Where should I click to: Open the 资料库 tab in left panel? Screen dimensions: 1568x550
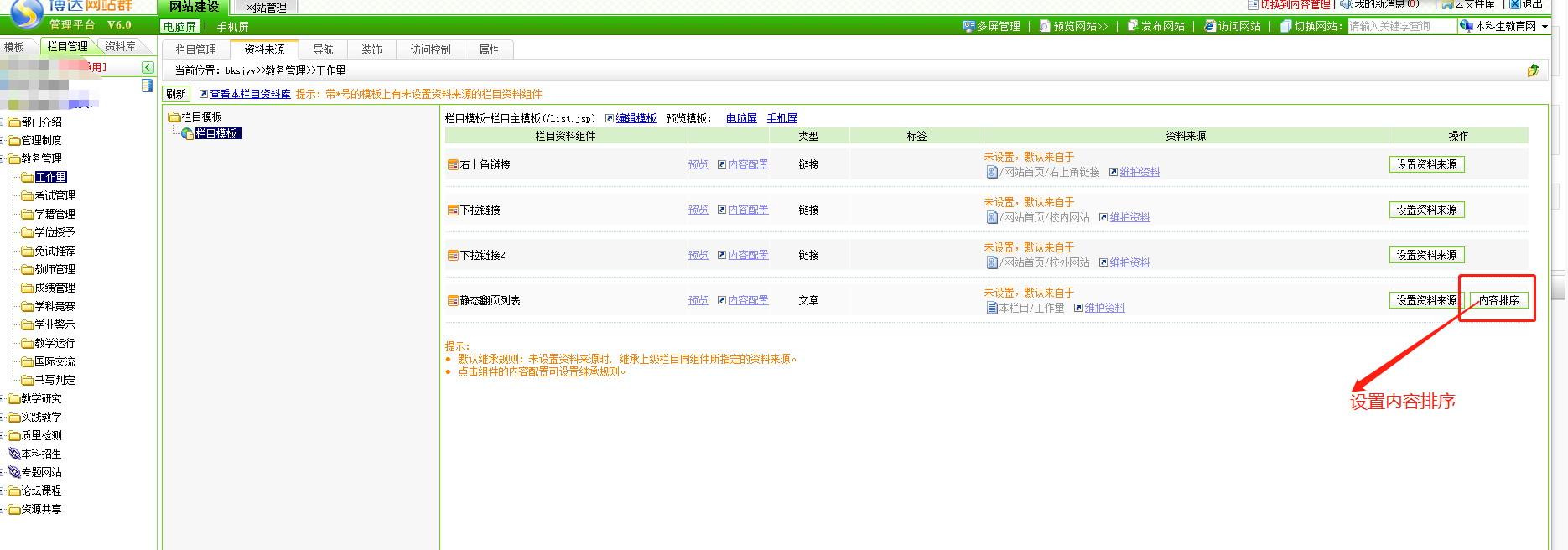[x=120, y=46]
